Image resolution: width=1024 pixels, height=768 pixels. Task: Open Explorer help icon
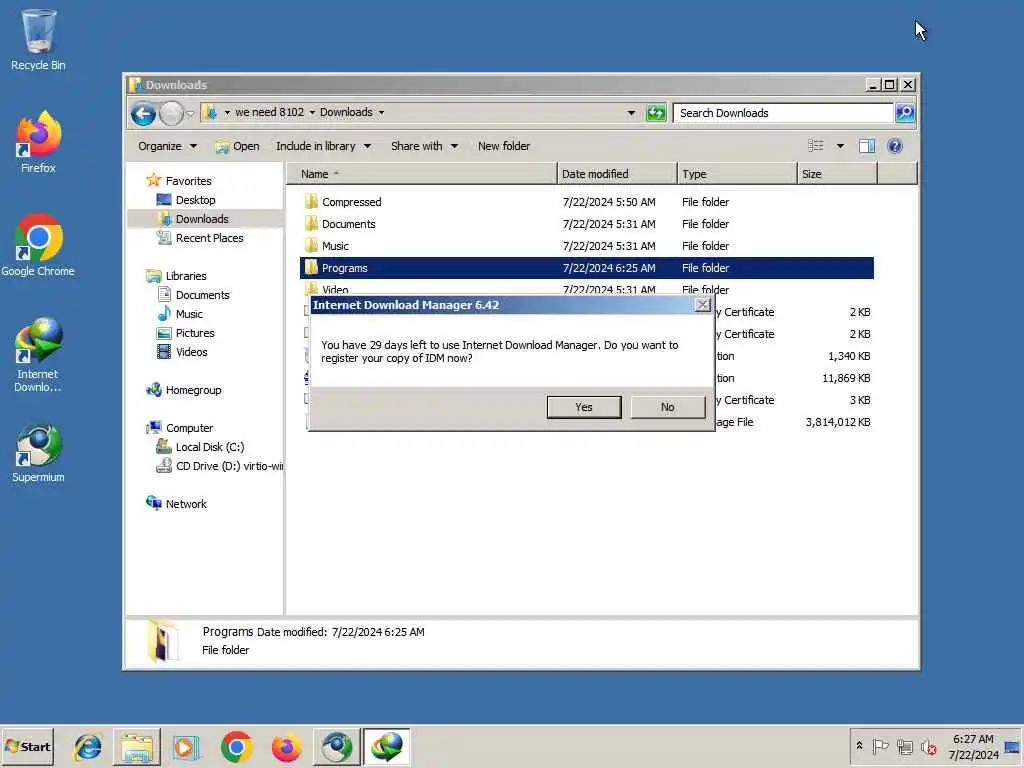pyautogui.click(x=895, y=146)
